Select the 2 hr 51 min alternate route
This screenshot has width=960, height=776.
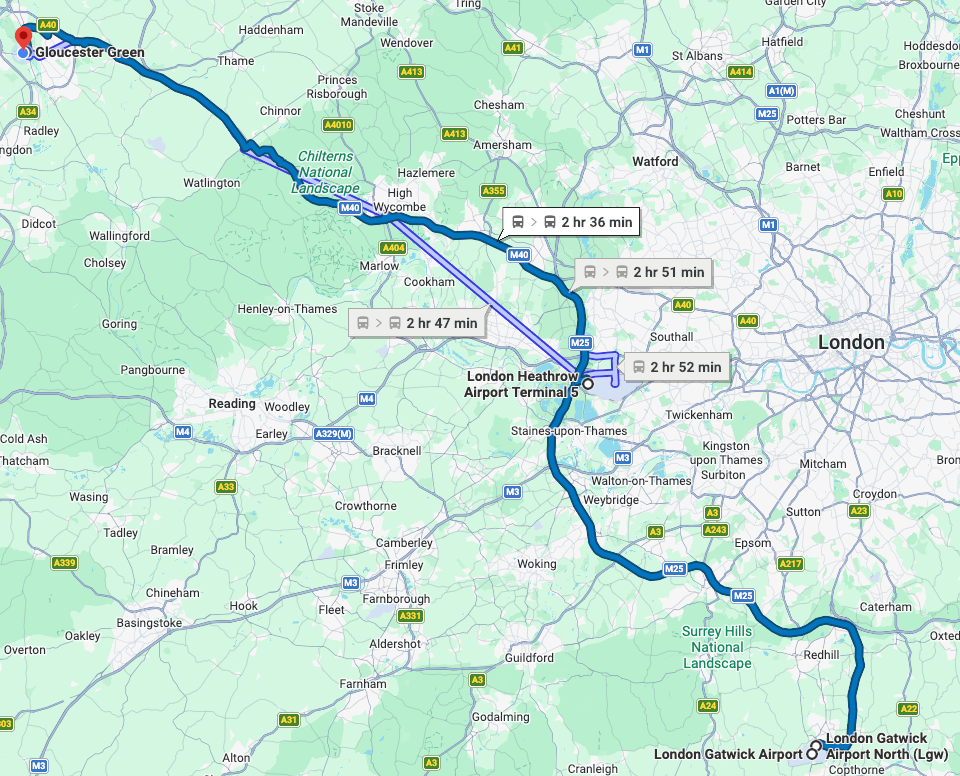[x=643, y=272]
